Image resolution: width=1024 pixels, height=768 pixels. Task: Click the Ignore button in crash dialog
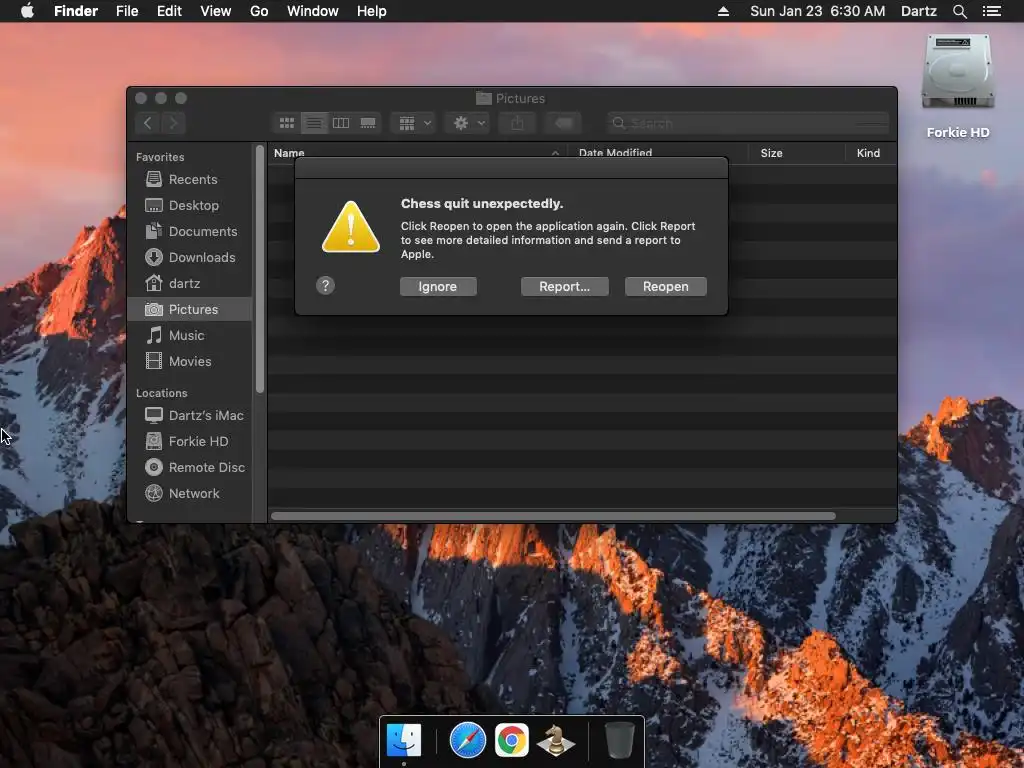(x=438, y=287)
